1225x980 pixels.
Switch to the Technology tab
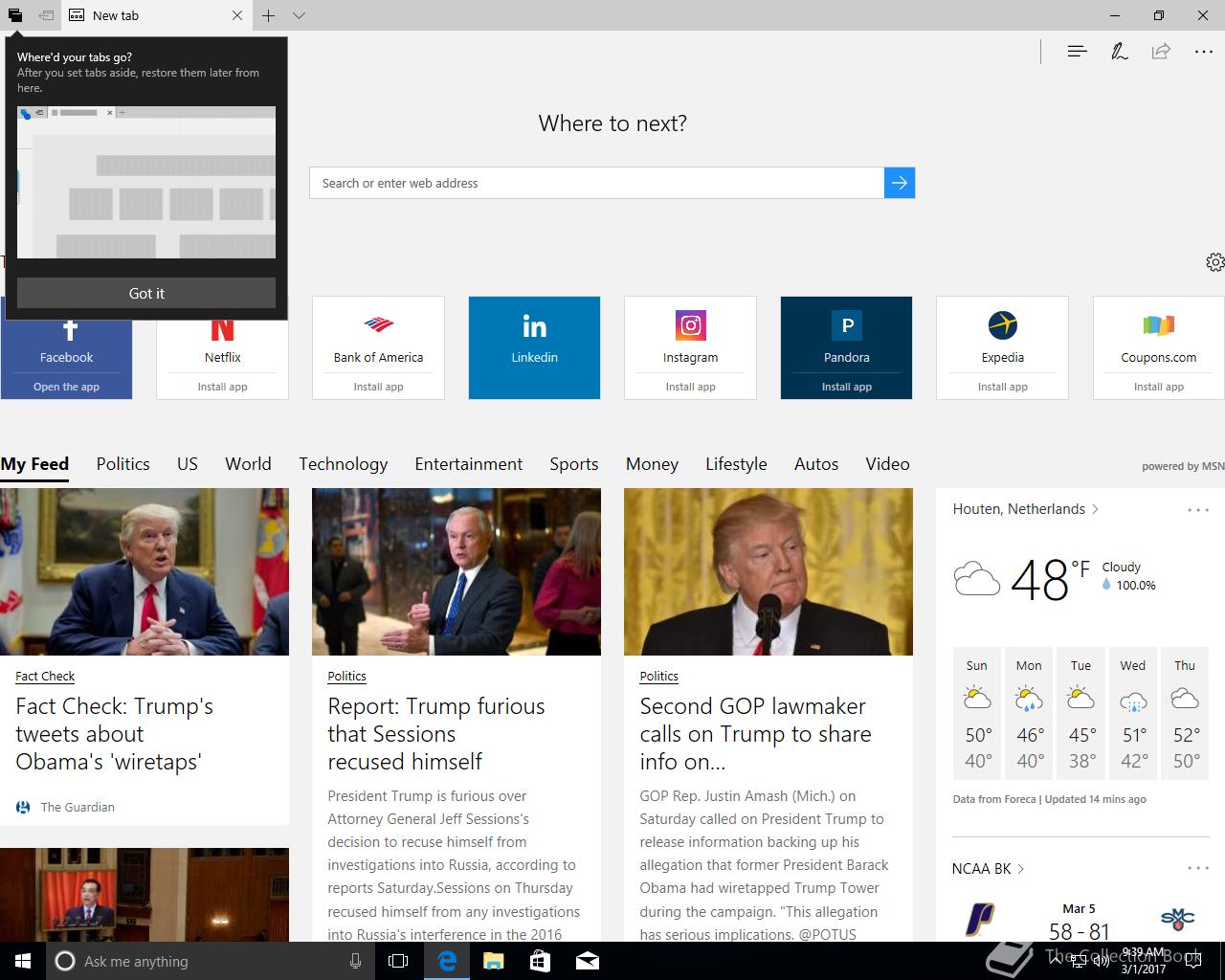tap(343, 464)
